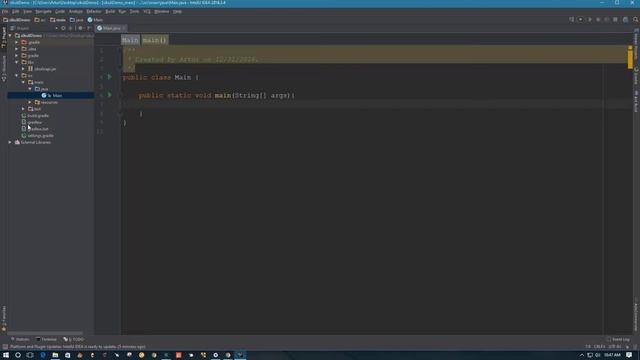Open the TODO tool window
This screenshot has width=640, height=360.
pyautogui.click(x=74, y=339)
